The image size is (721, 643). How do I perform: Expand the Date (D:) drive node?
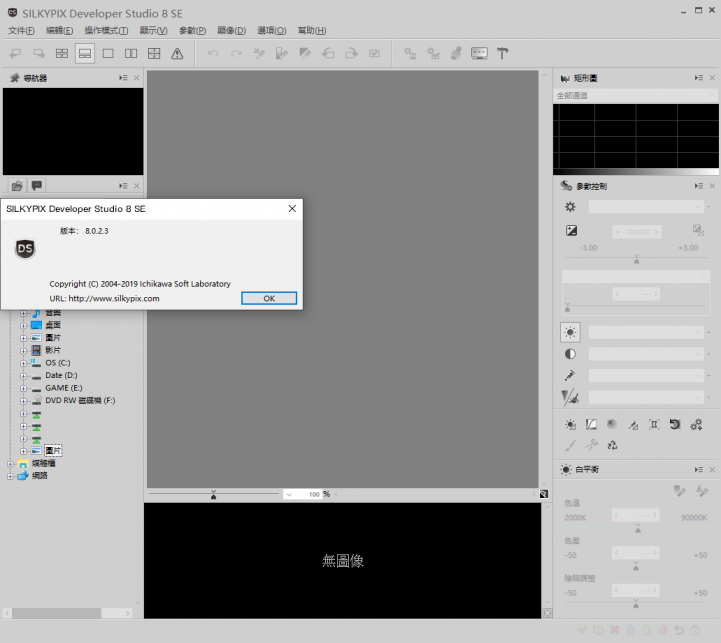click(x=23, y=376)
